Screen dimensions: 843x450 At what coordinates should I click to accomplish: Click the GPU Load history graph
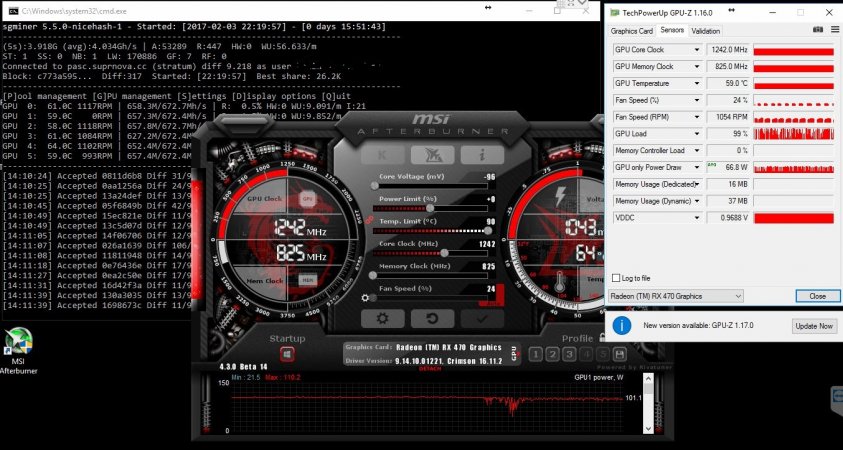(x=794, y=133)
